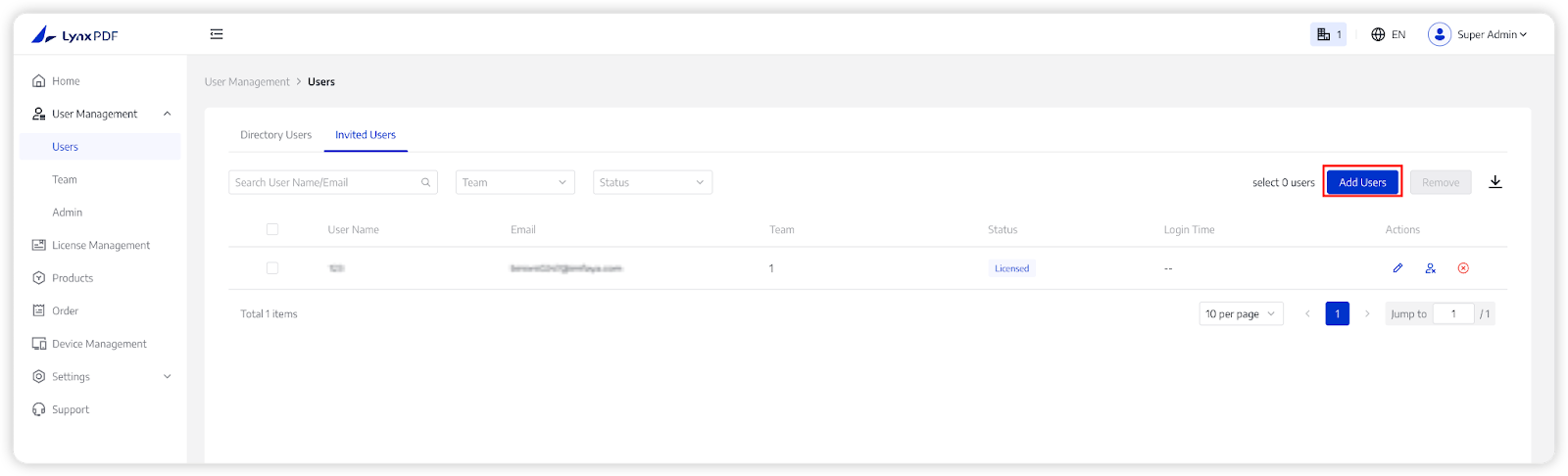Open the Team filter dropdown

tap(514, 182)
